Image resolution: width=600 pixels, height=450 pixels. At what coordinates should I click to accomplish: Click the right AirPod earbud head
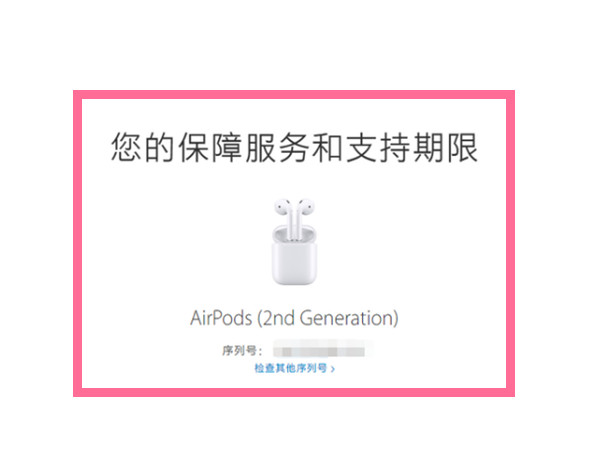coord(307,207)
